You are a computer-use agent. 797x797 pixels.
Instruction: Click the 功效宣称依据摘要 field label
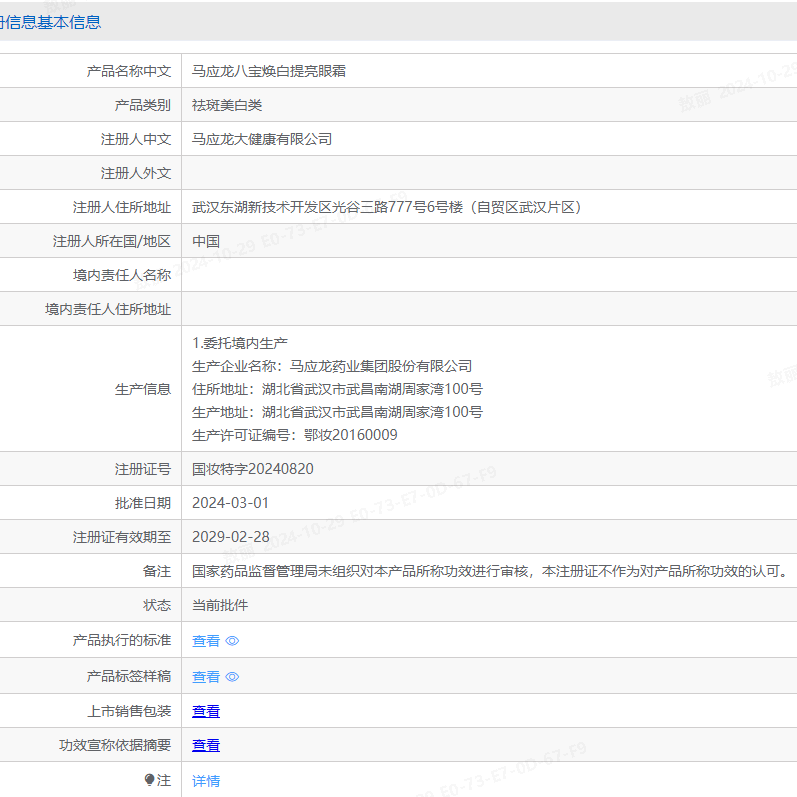[115, 745]
